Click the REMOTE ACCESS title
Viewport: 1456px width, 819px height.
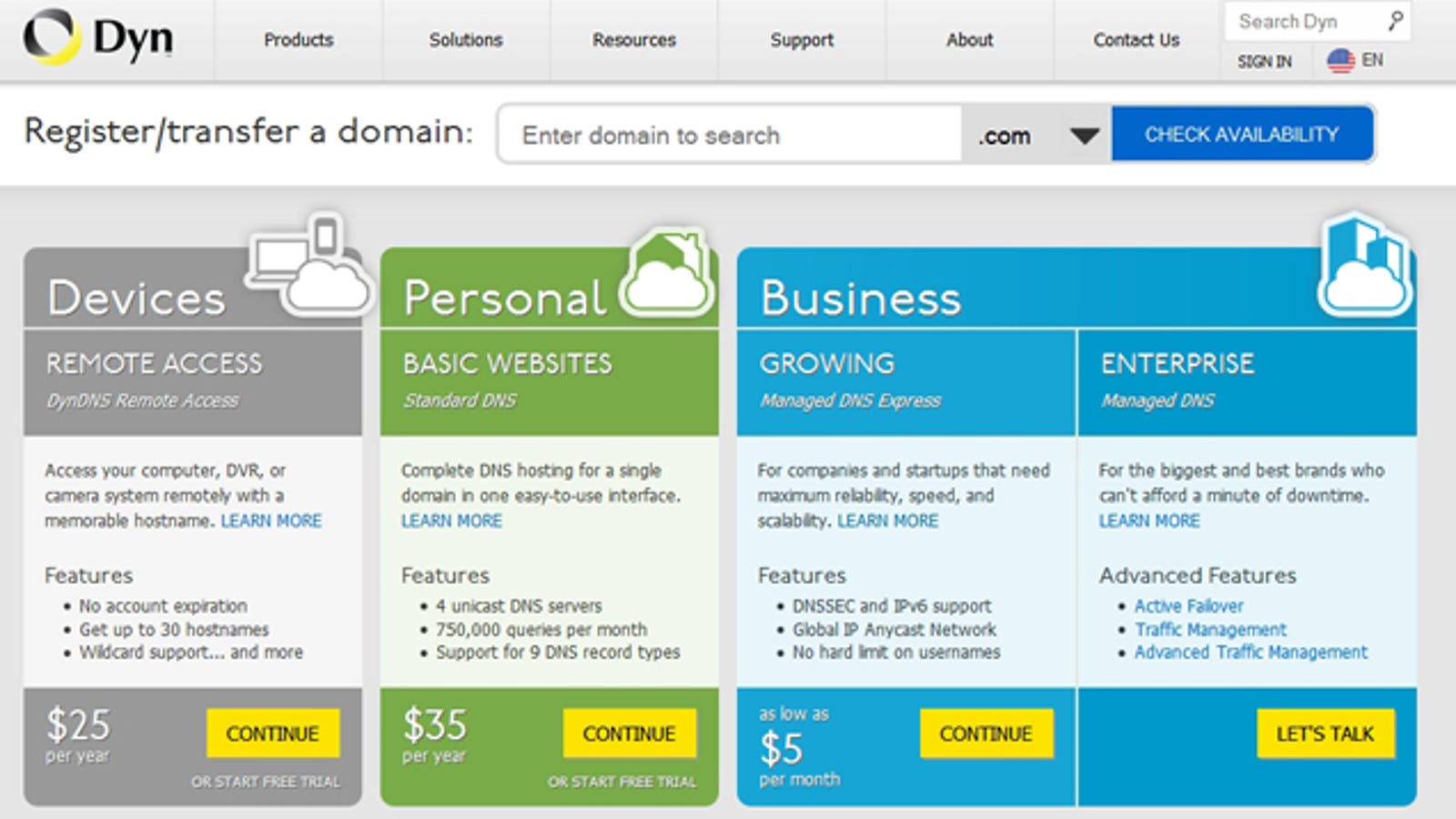154,364
